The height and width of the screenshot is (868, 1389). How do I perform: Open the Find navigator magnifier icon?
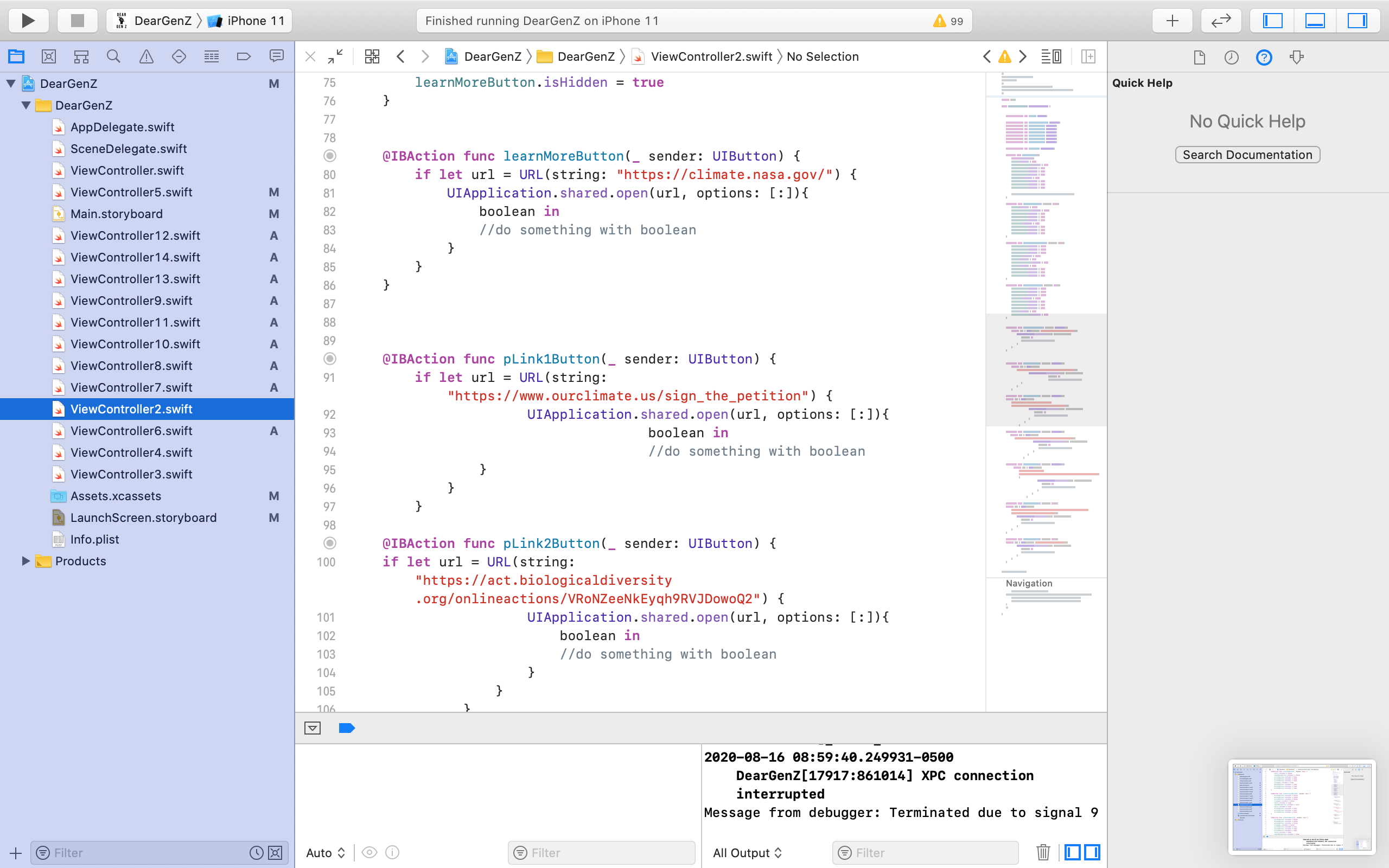point(113,56)
